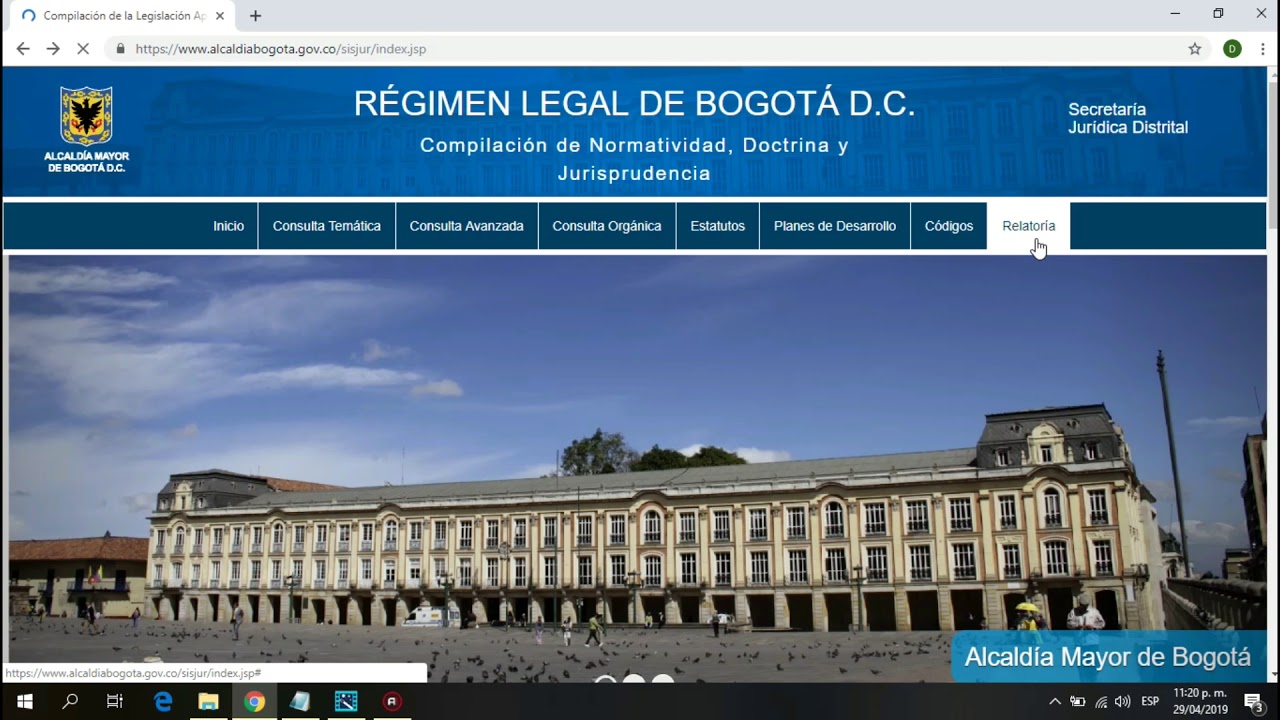This screenshot has height=720, width=1280.
Task: Open Task View on the taskbar
Action: click(115, 702)
